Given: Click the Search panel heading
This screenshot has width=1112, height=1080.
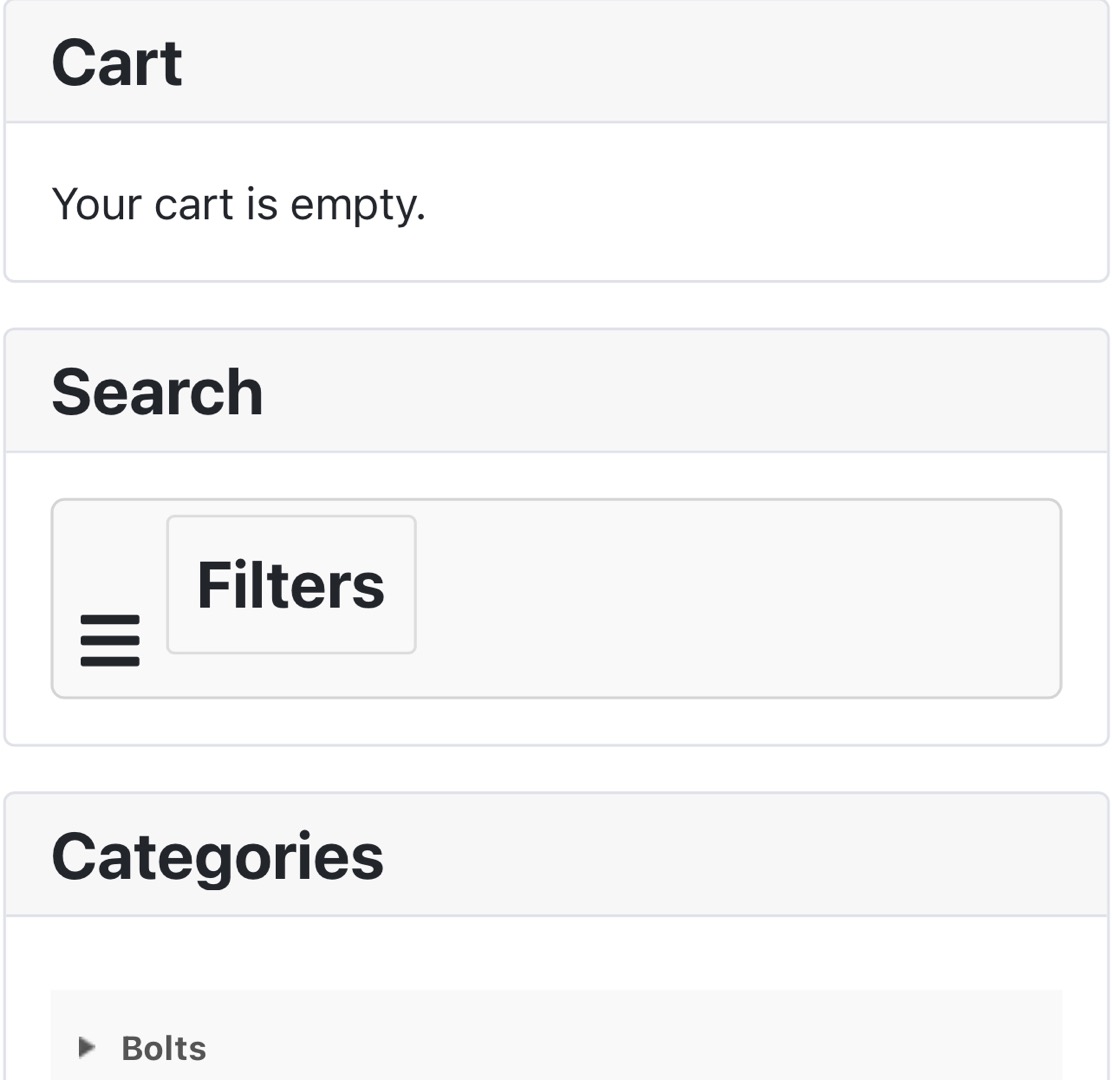Looking at the screenshot, I should coord(157,391).
